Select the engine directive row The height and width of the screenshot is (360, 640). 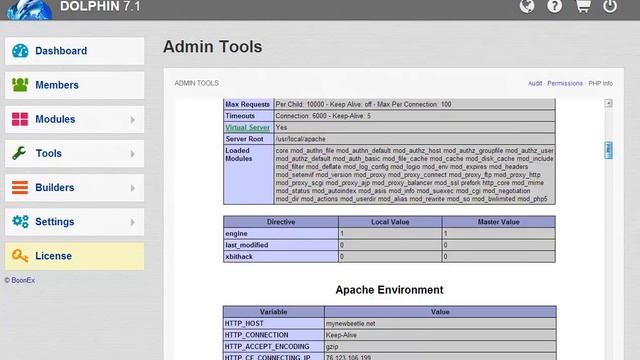pos(389,233)
